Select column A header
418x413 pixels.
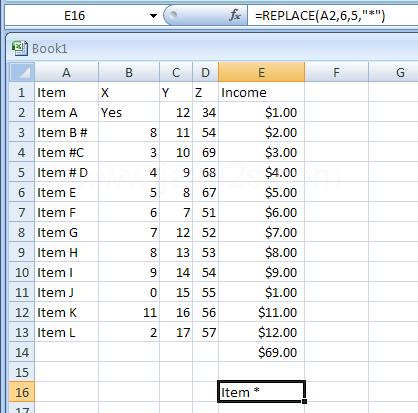[66, 72]
